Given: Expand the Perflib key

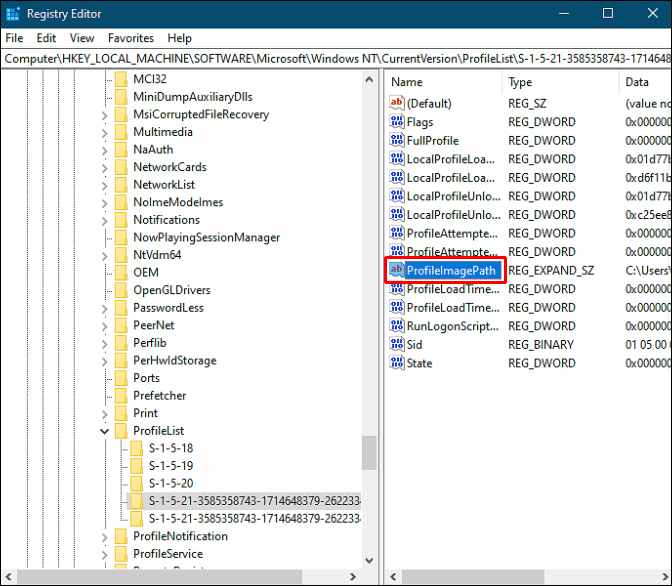Looking at the screenshot, I should coord(105,343).
